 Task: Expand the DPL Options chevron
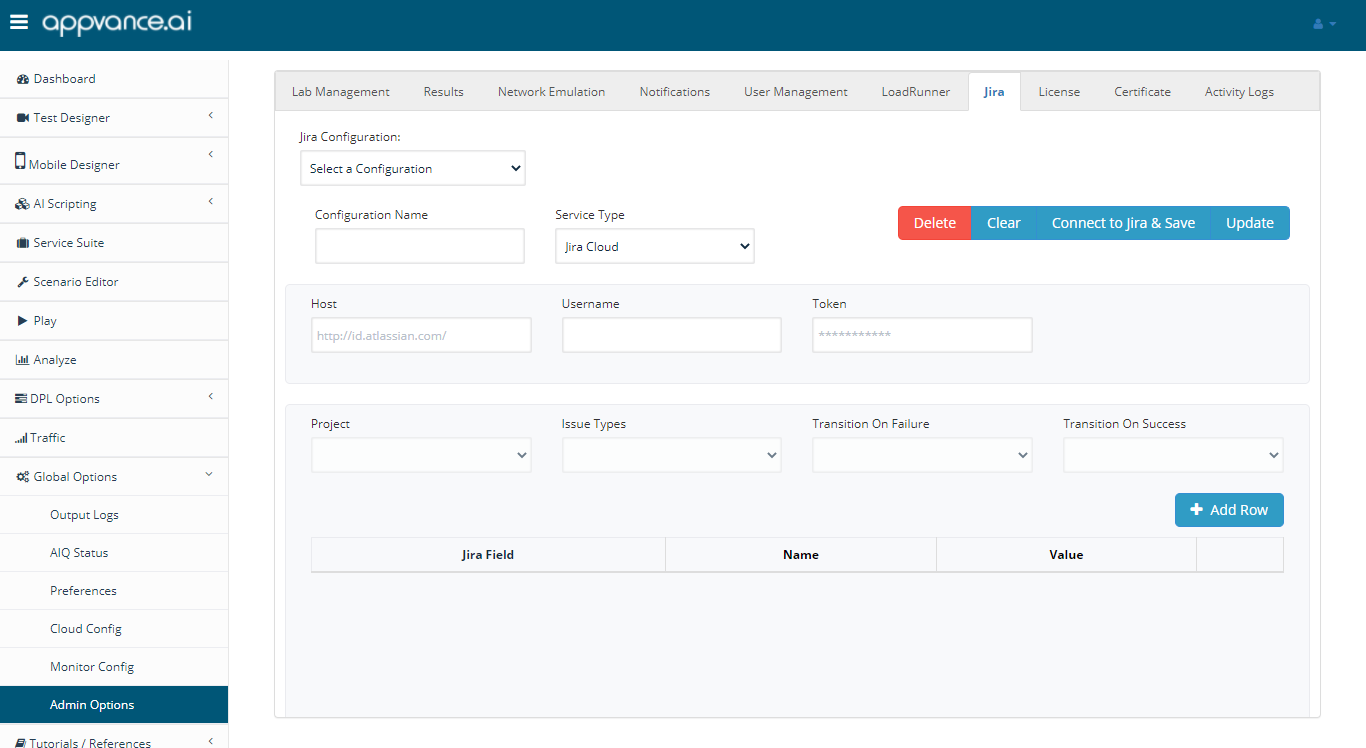pyautogui.click(x=210, y=397)
